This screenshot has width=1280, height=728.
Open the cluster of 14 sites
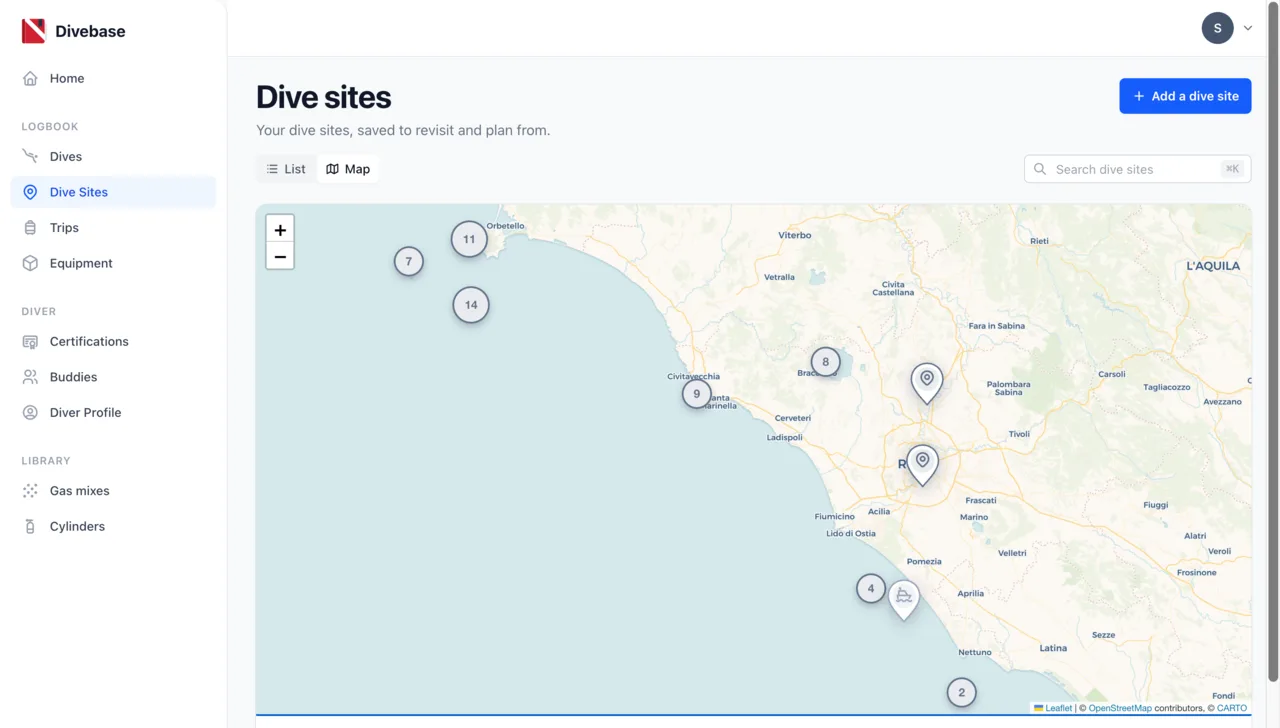tap(471, 305)
